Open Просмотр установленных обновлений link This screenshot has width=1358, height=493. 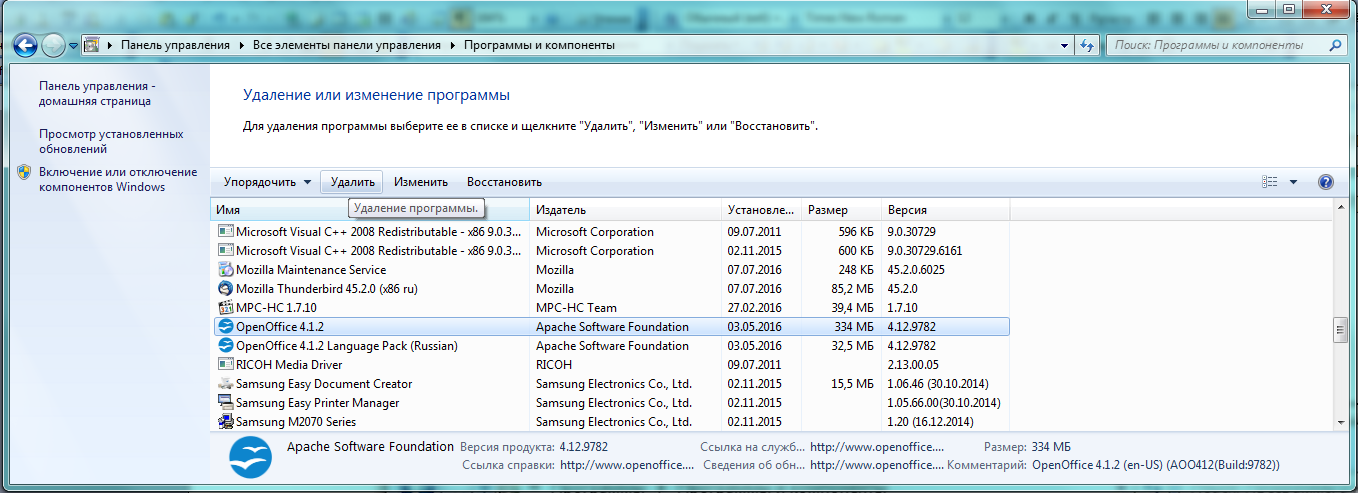[111, 141]
